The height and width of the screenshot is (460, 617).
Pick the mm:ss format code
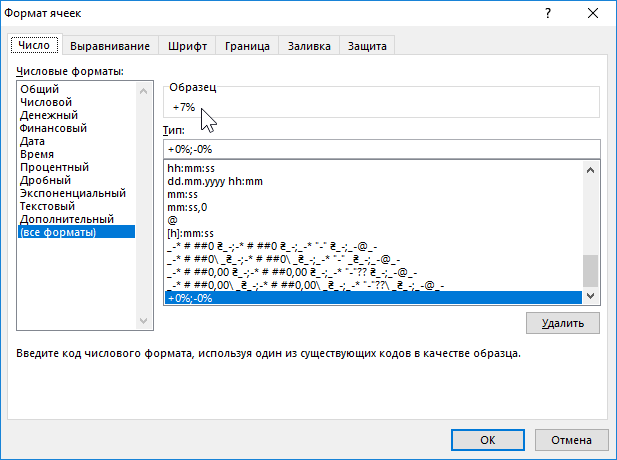[x=373, y=194]
